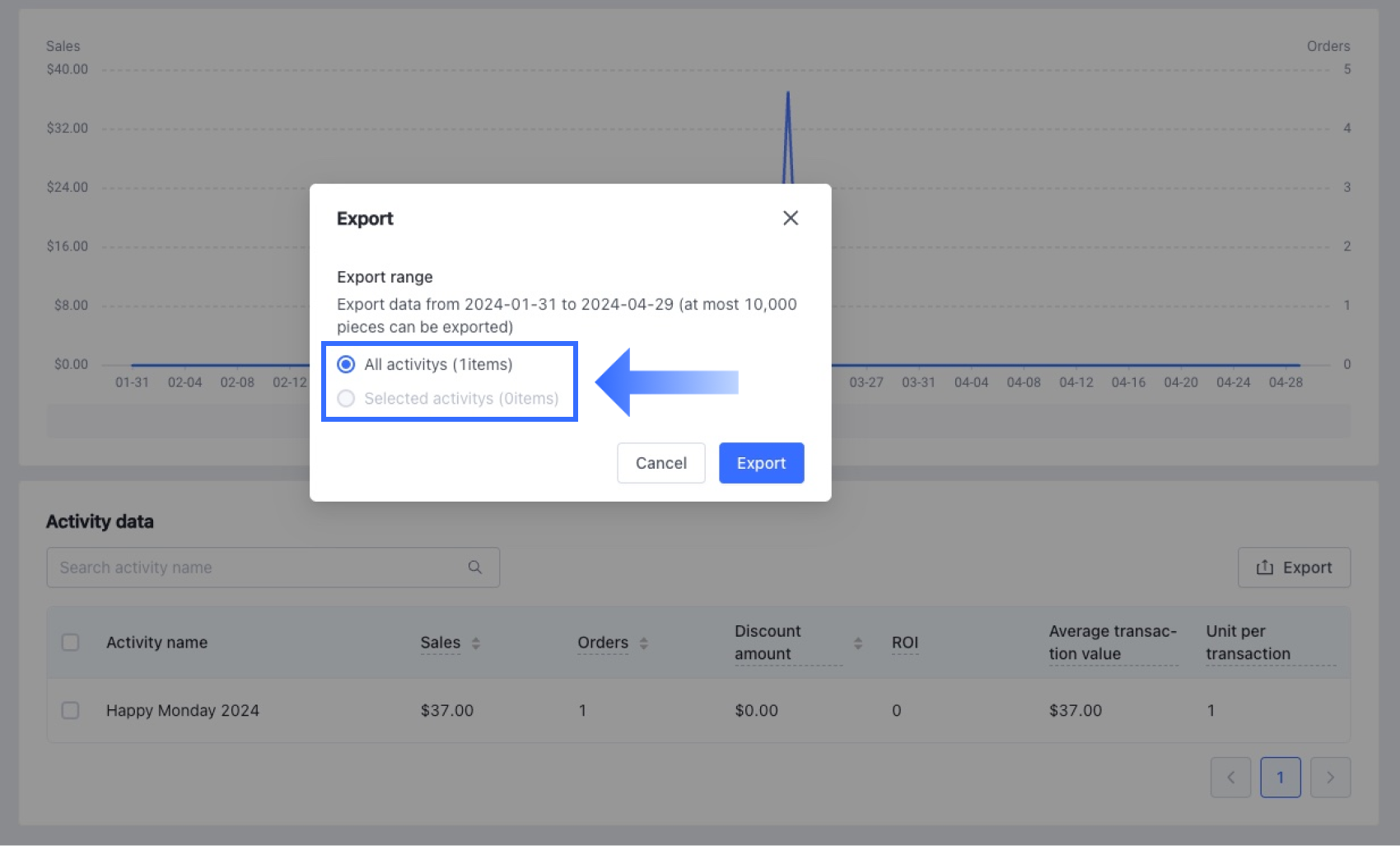Close the Export dialog with X
Image resolution: width=1400 pixels, height=846 pixels.
click(791, 218)
